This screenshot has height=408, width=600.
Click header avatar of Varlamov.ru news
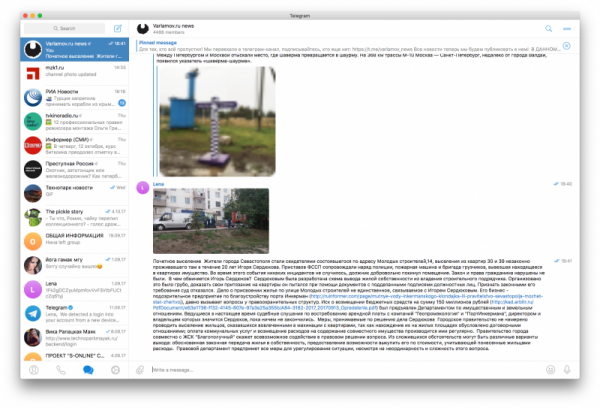(x=143, y=29)
